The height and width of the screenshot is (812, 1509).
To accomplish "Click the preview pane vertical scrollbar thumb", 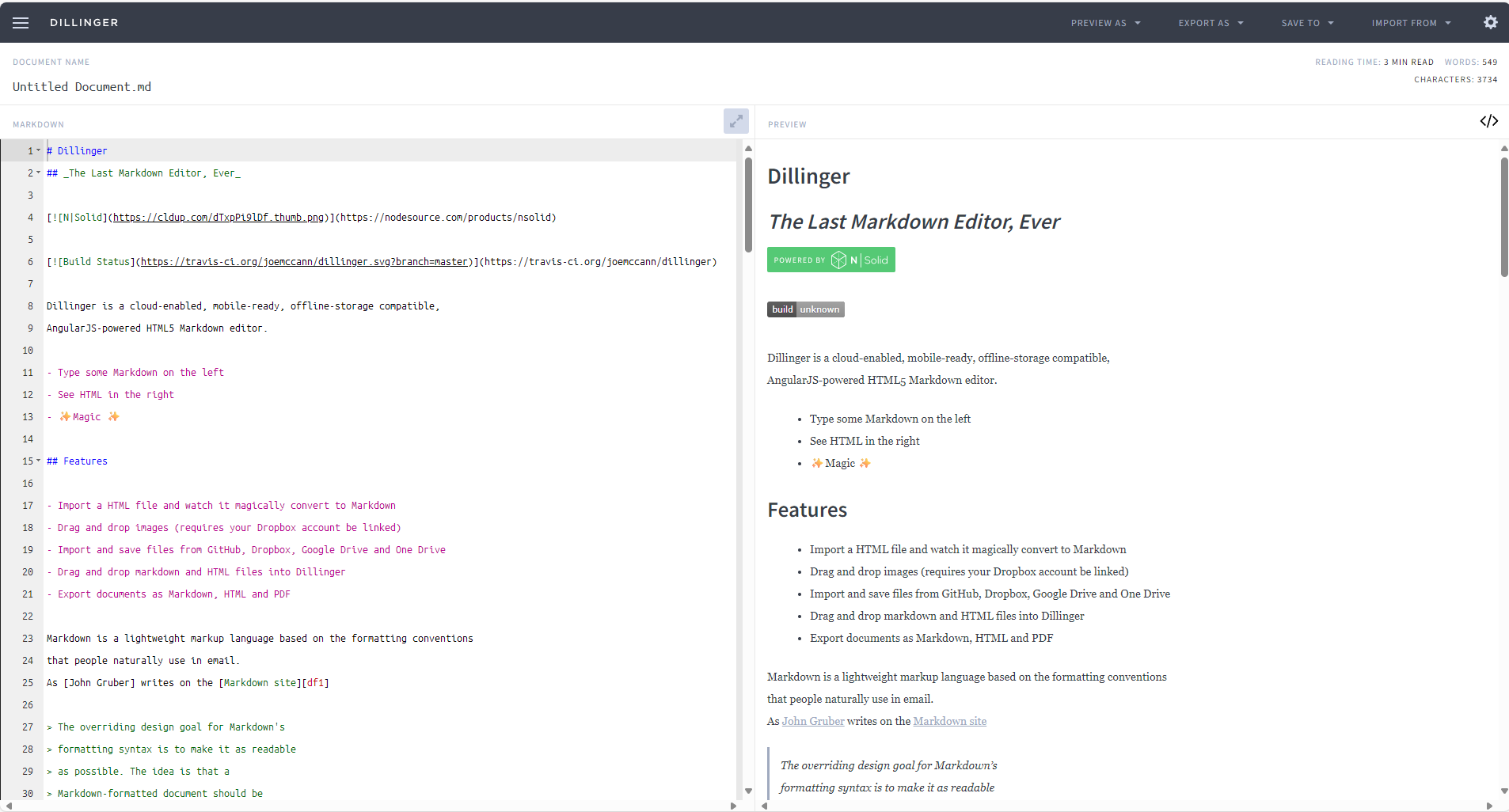I will 1504,217.
